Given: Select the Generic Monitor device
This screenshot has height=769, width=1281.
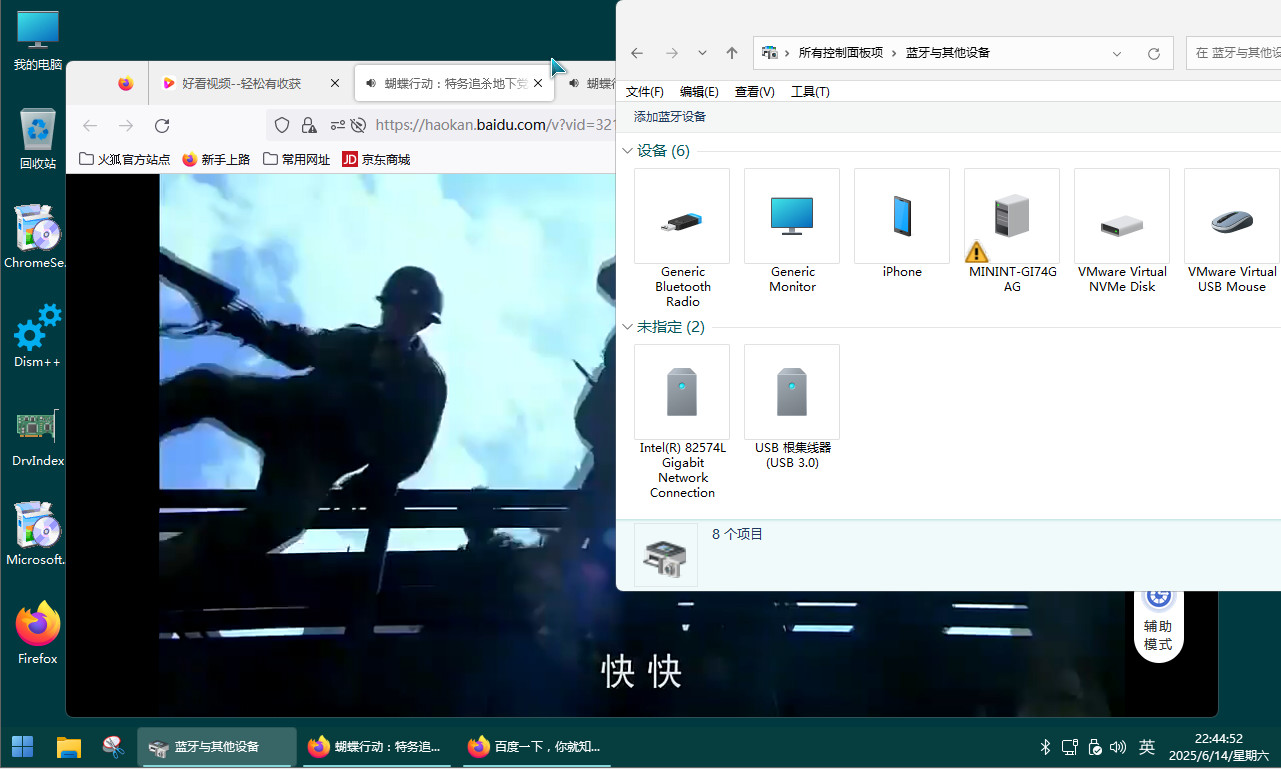Looking at the screenshot, I should click(792, 231).
